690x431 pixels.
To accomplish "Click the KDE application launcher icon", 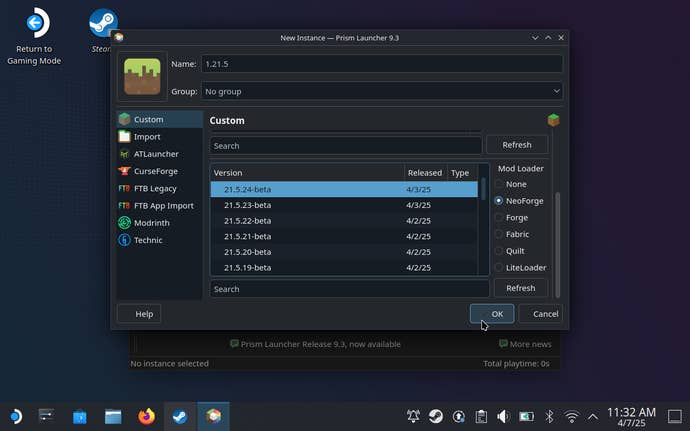I will point(15,416).
